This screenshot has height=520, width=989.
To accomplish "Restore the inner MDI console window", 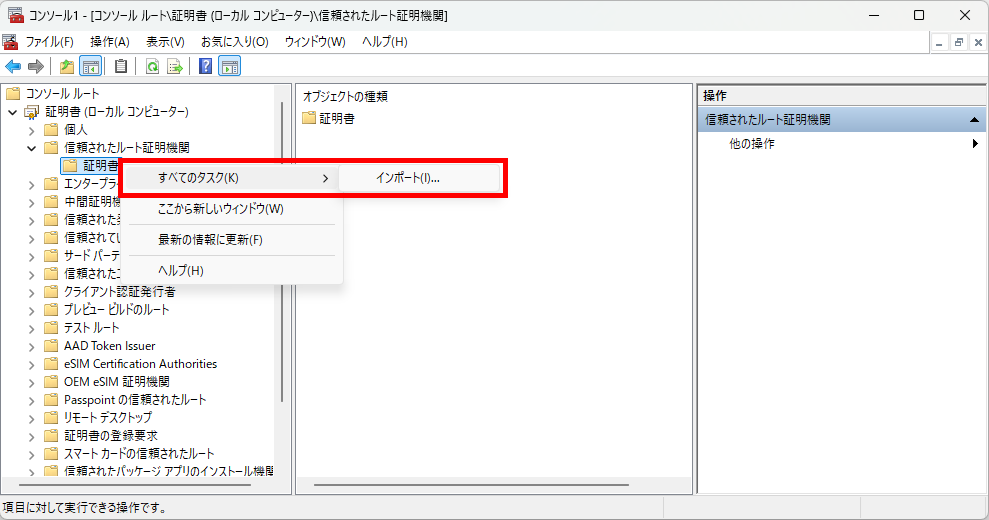I will [959, 42].
